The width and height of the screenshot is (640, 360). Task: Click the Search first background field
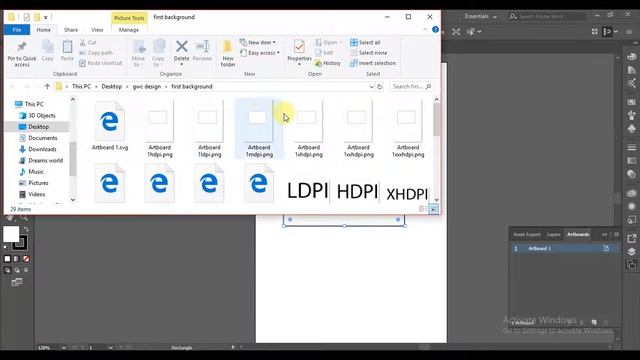411,87
